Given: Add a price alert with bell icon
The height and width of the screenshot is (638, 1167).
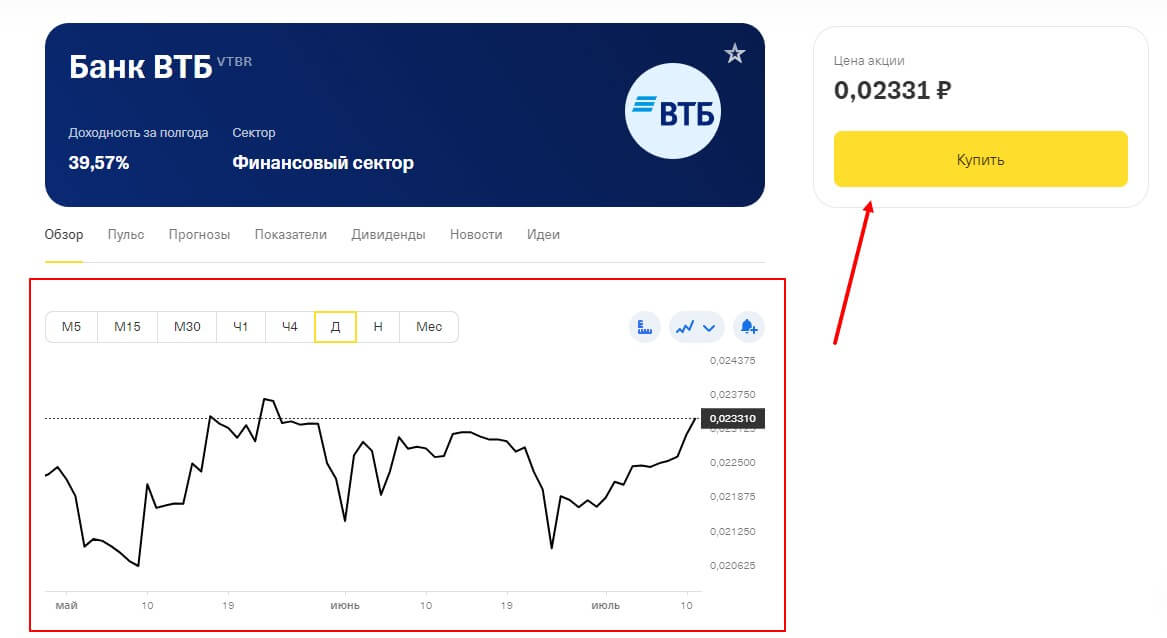Looking at the screenshot, I should (x=749, y=327).
